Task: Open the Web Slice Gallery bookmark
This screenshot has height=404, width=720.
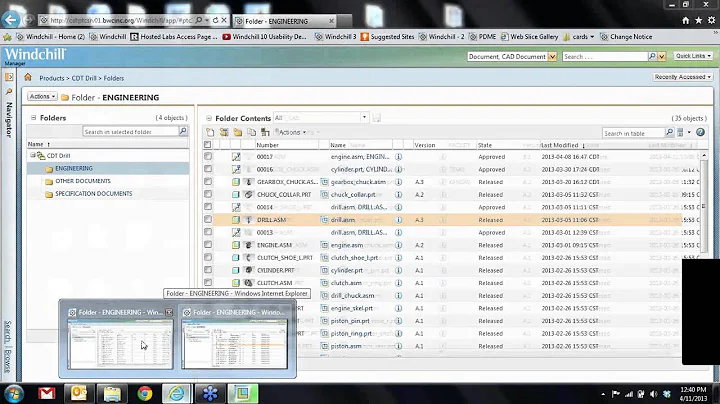Action: (x=529, y=37)
